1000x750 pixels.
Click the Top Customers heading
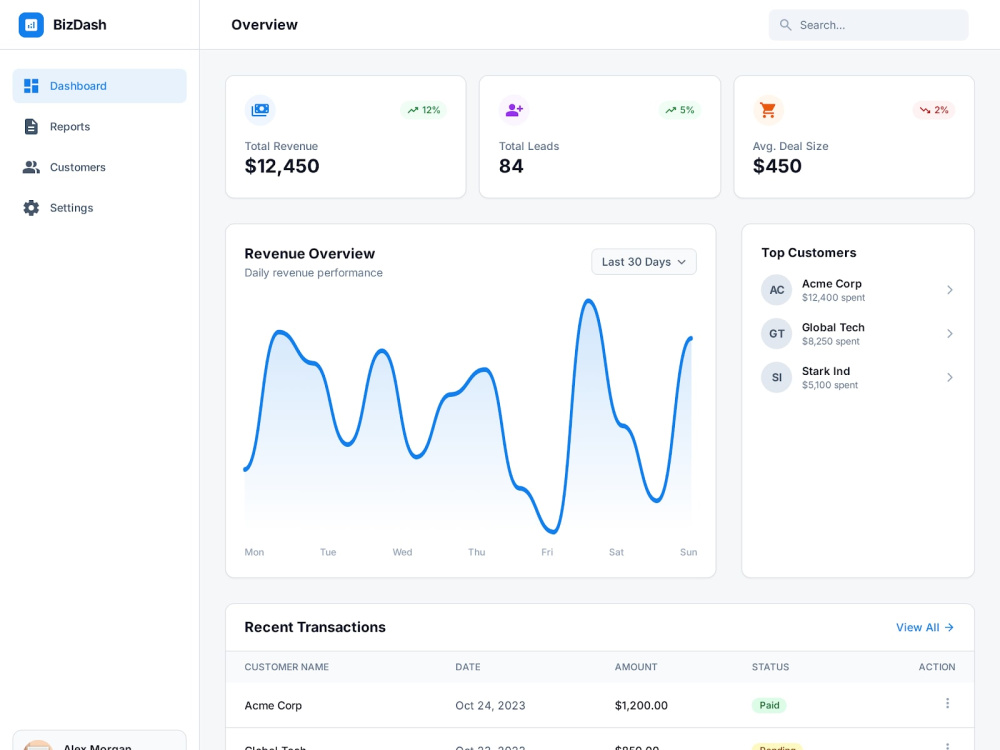809,253
